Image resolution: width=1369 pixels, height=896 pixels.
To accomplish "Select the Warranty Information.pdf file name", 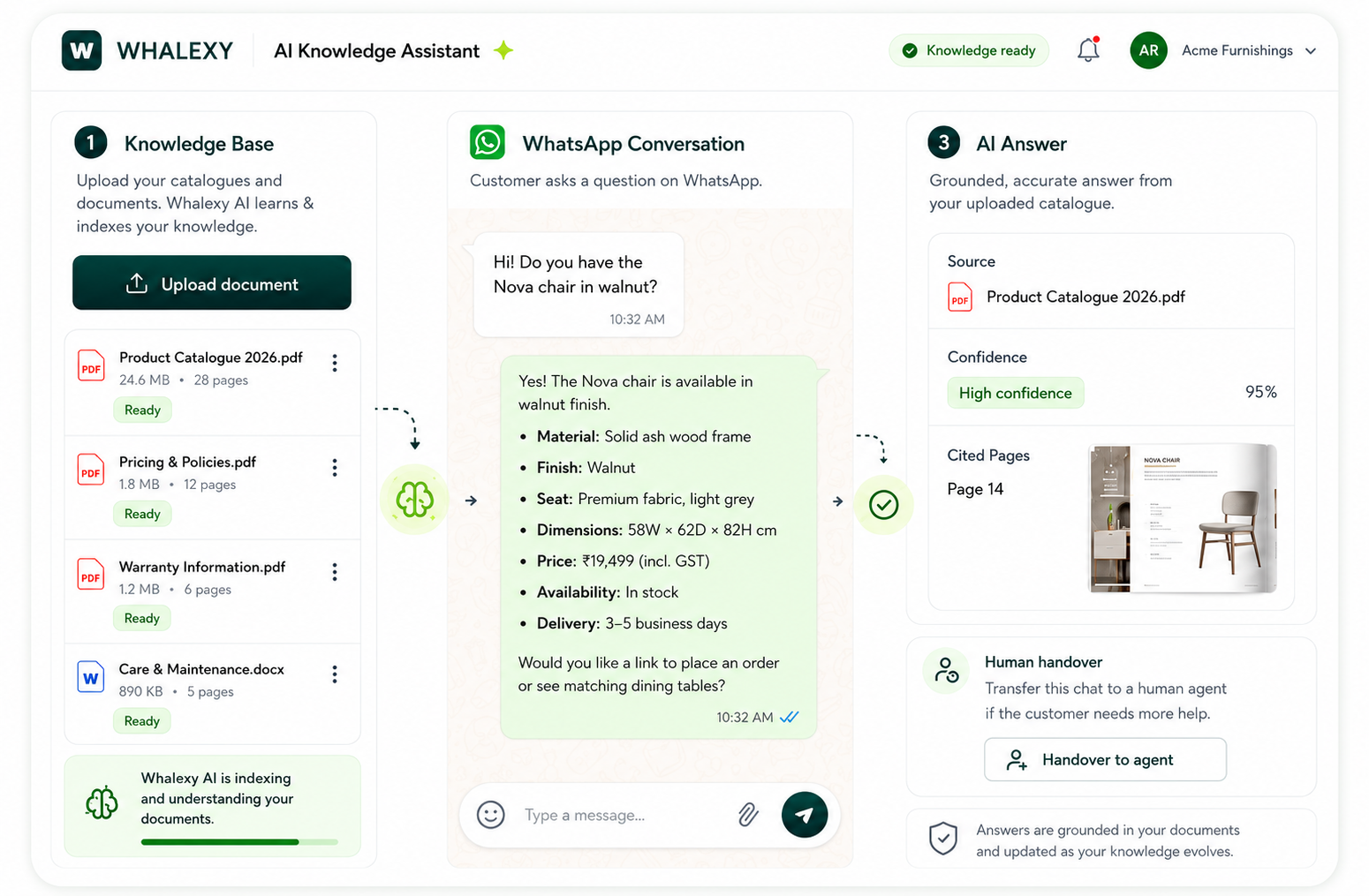I will (202, 567).
